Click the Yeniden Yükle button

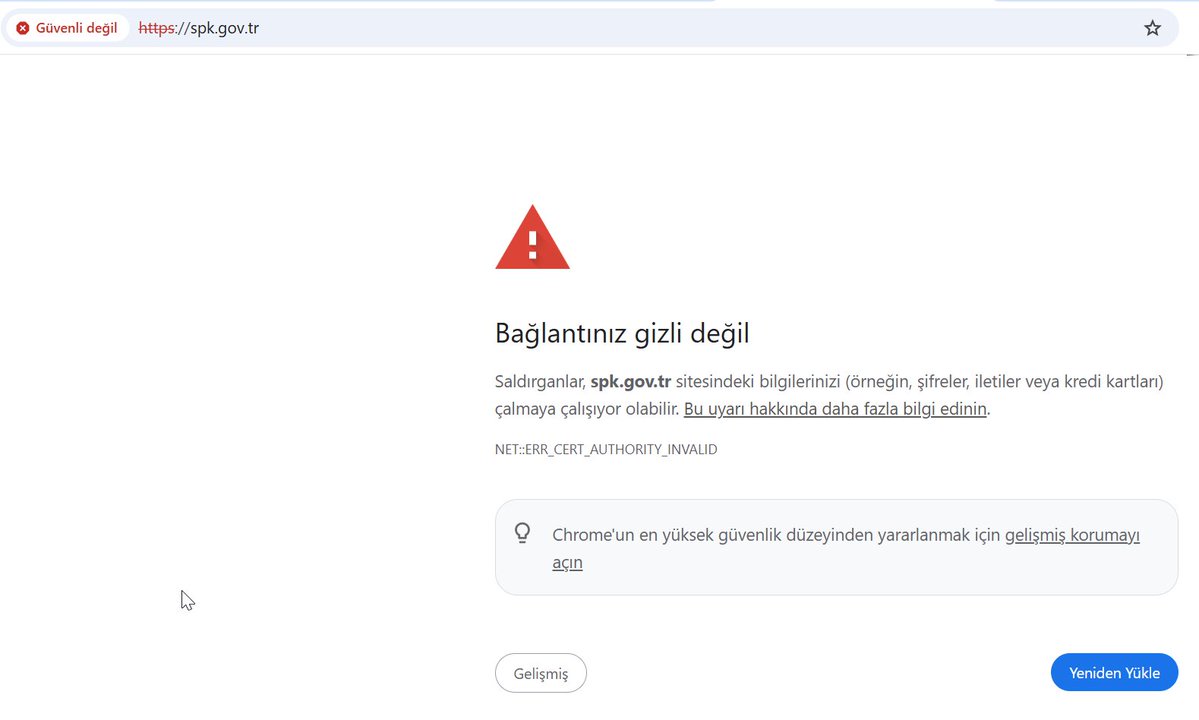coord(1114,673)
